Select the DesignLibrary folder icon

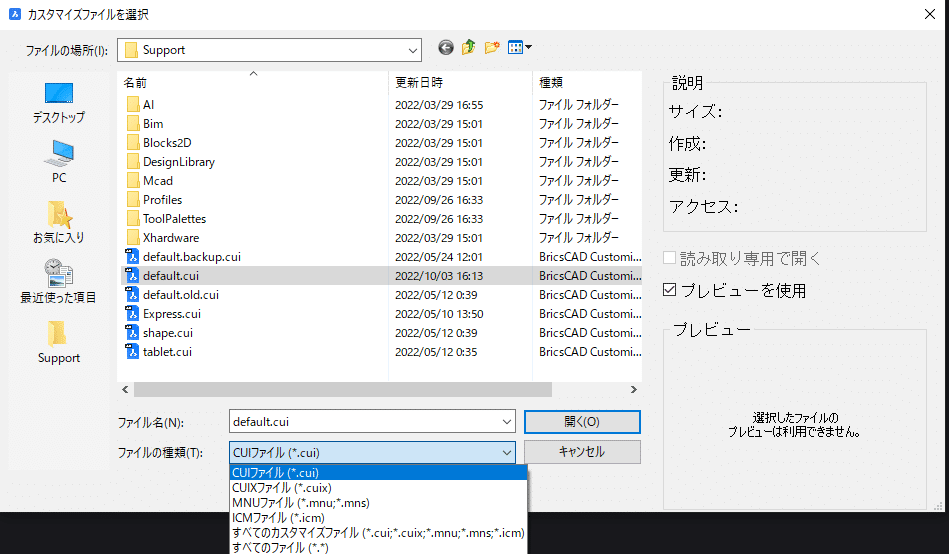point(133,162)
